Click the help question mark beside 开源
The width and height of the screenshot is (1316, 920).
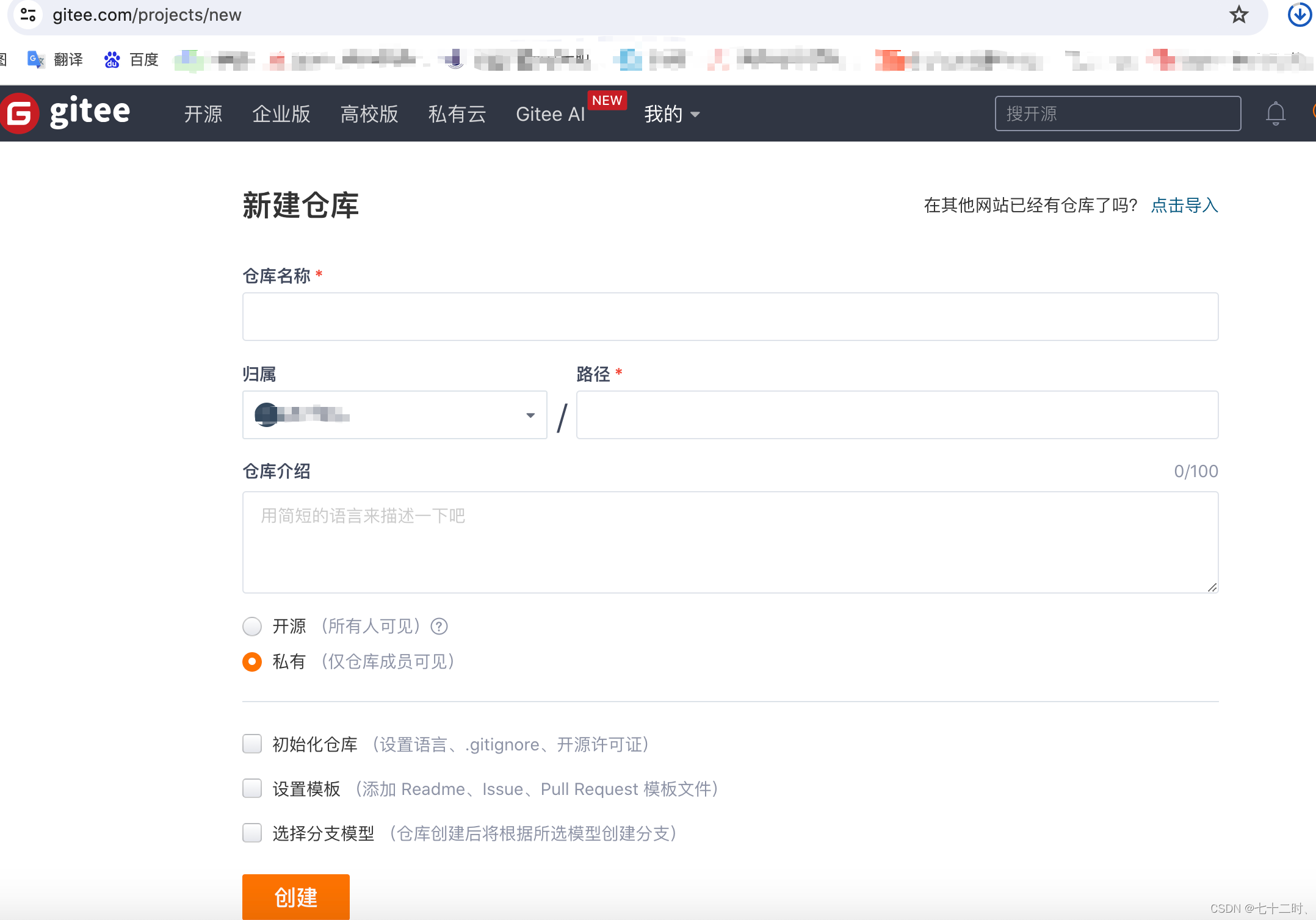tap(439, 626)
